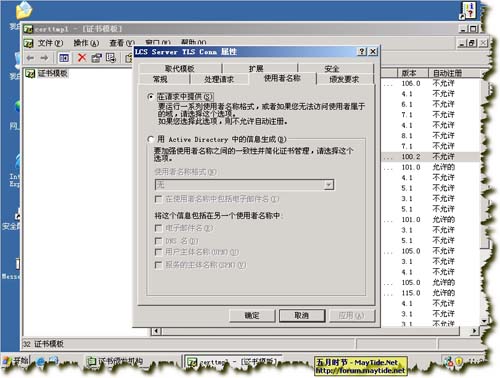
Task: Toggle the console tree pane icon
Action: [64, 58]
